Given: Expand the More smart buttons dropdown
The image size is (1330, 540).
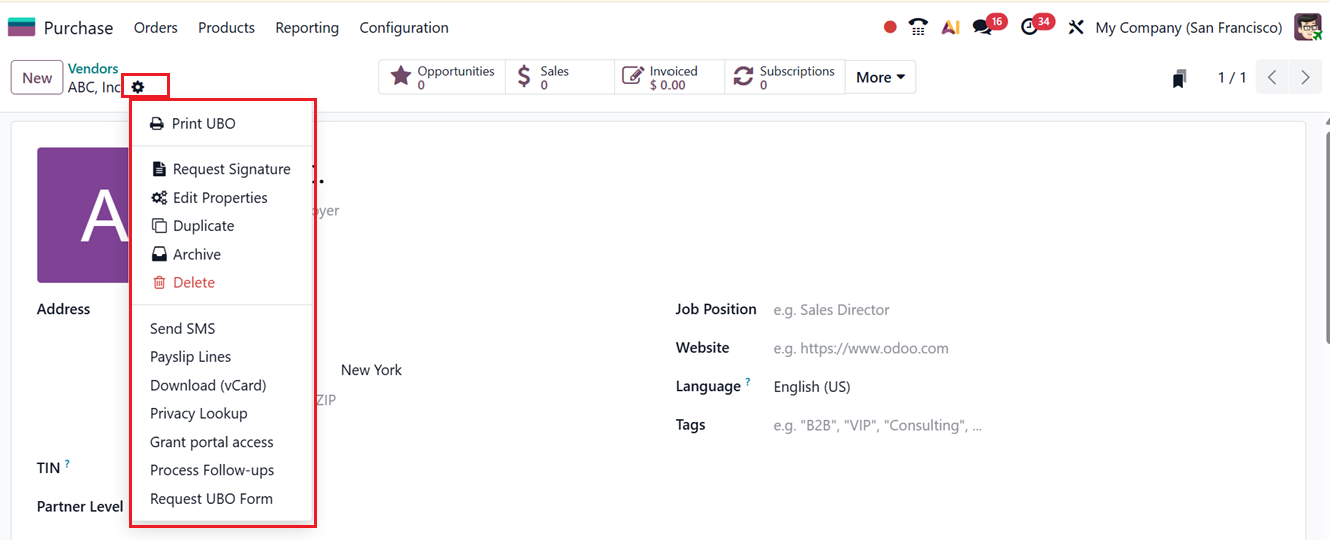Looking at the screenshot, I should (880, 77).
